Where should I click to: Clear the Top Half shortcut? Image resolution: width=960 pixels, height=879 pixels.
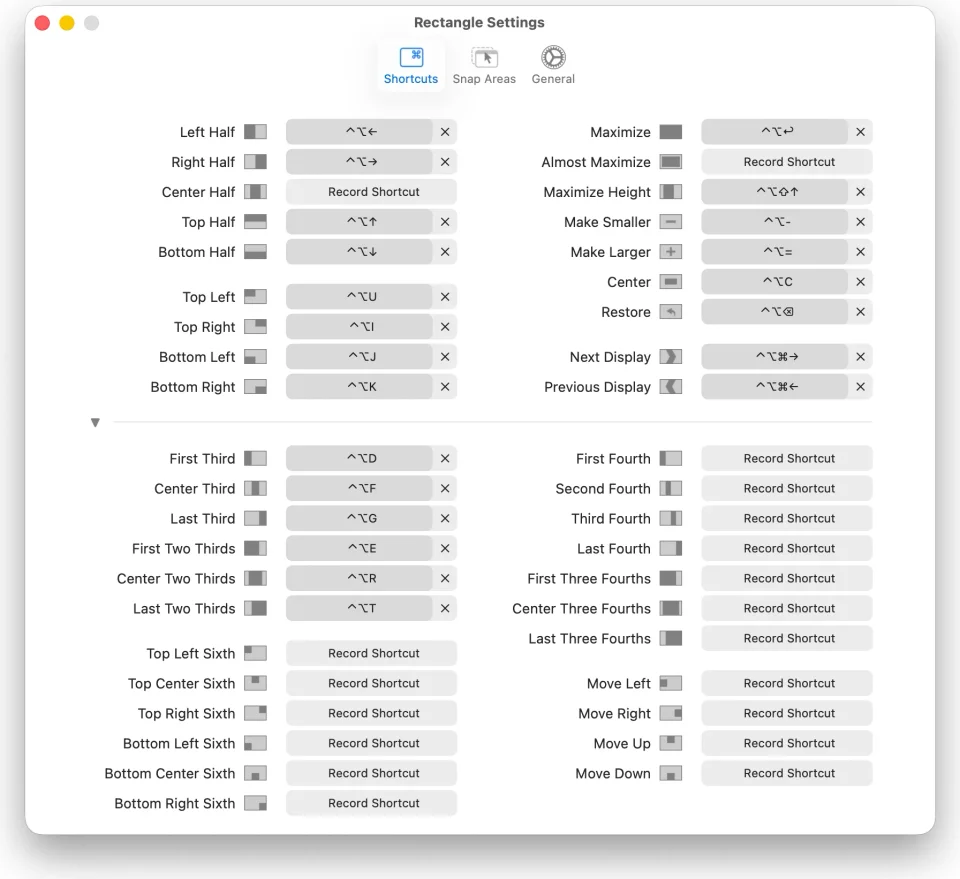(x=445, y=222)
